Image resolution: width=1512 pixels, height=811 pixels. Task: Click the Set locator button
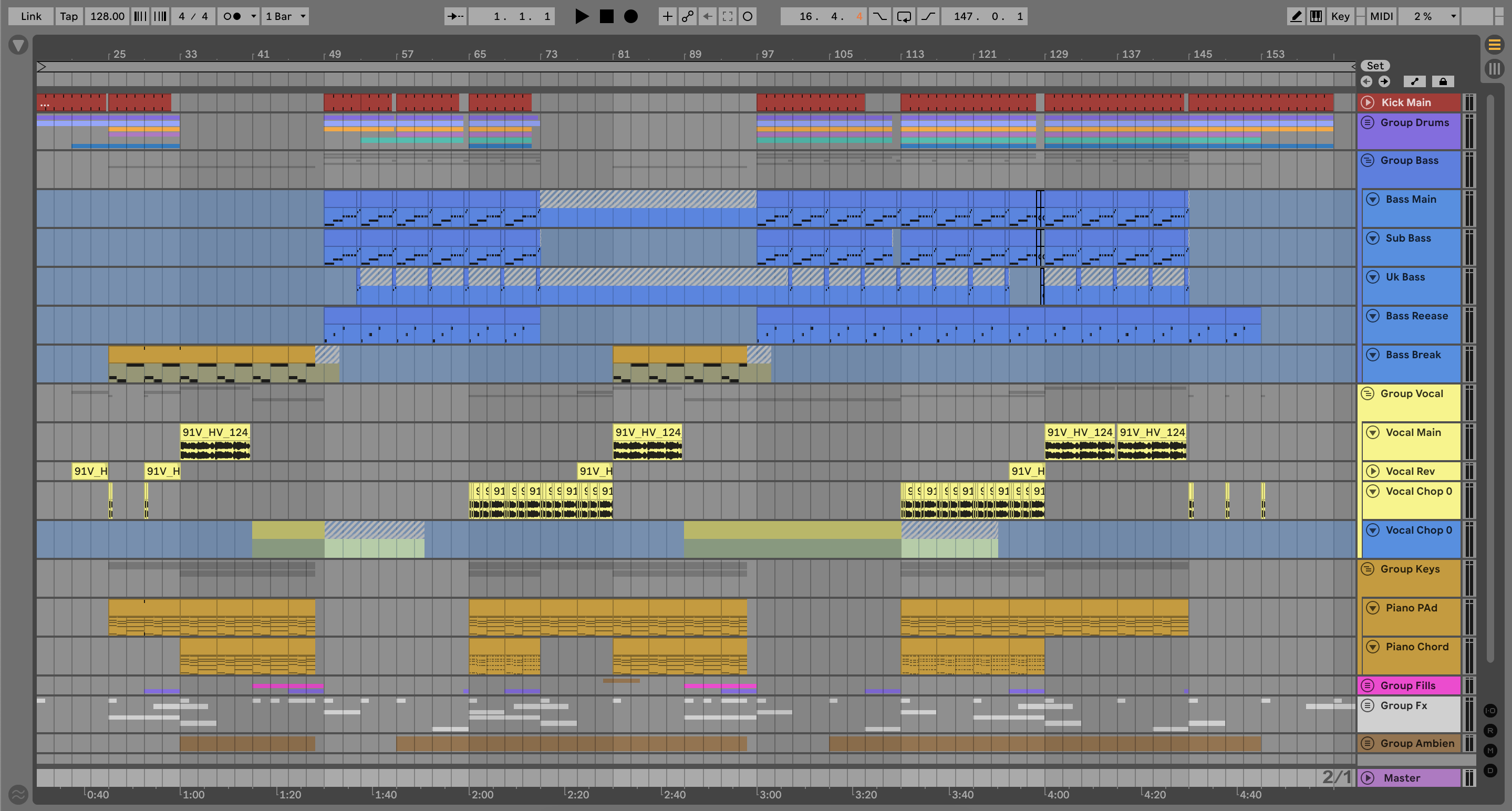pos(1375,66)
